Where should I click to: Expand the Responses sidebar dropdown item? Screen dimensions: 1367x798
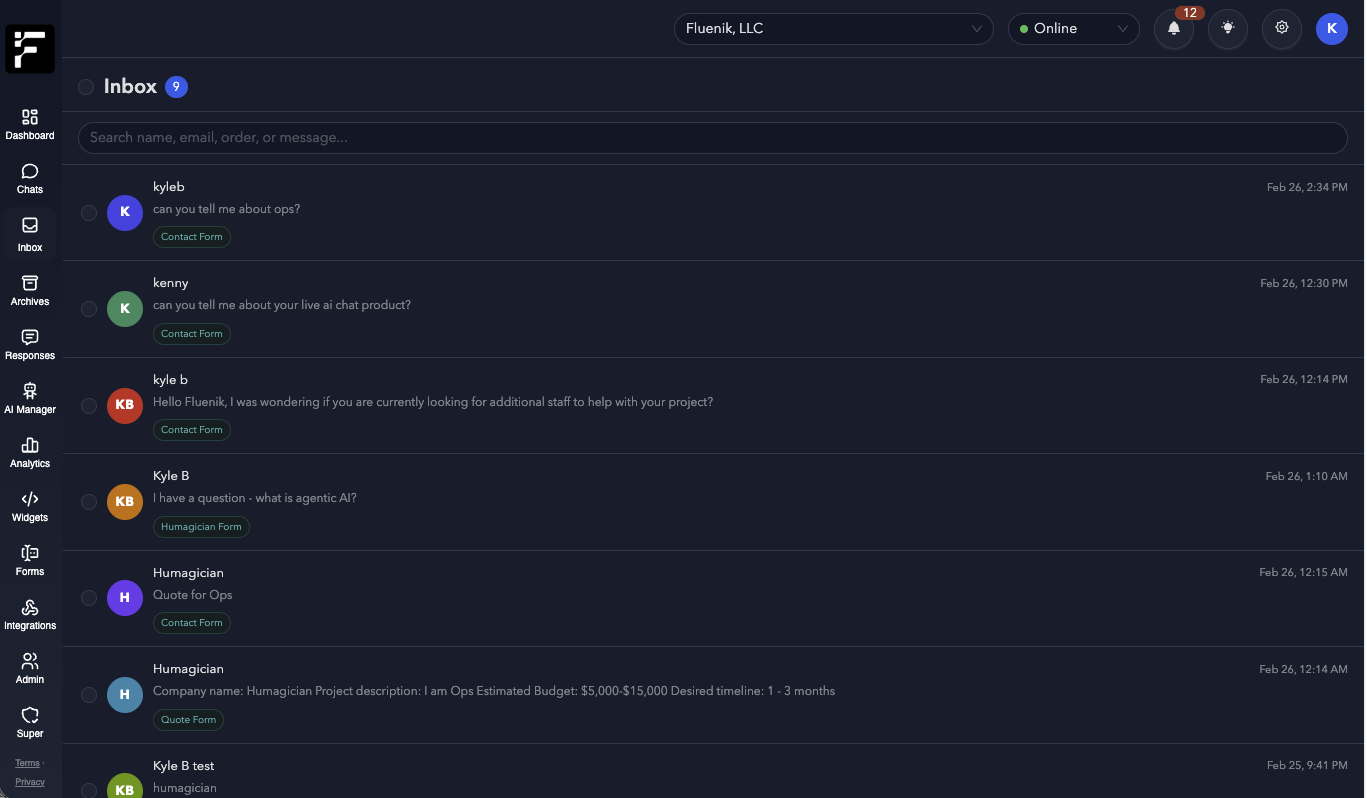click(x=29, y=345)
